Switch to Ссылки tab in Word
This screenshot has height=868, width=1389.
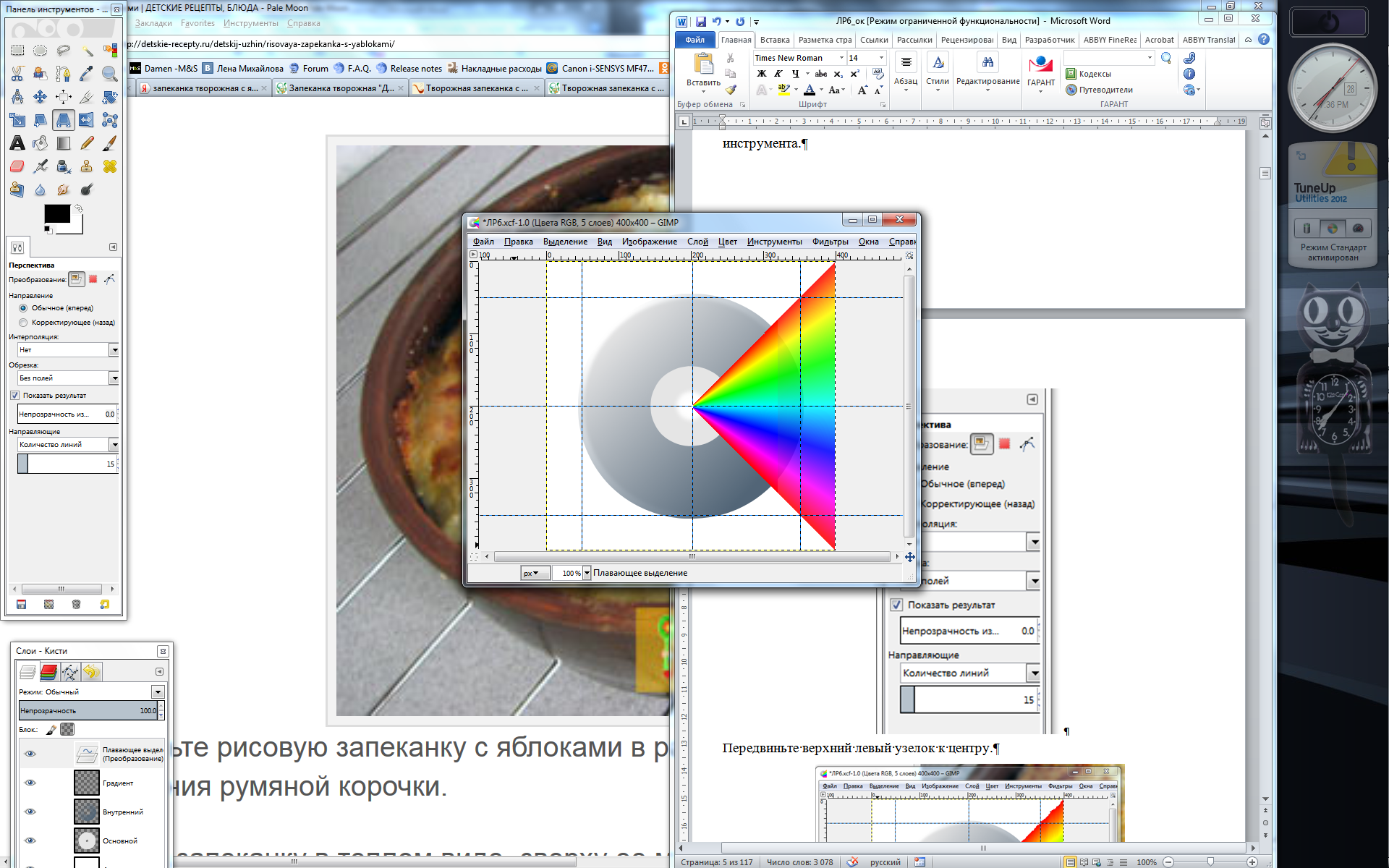coord(874,40)
